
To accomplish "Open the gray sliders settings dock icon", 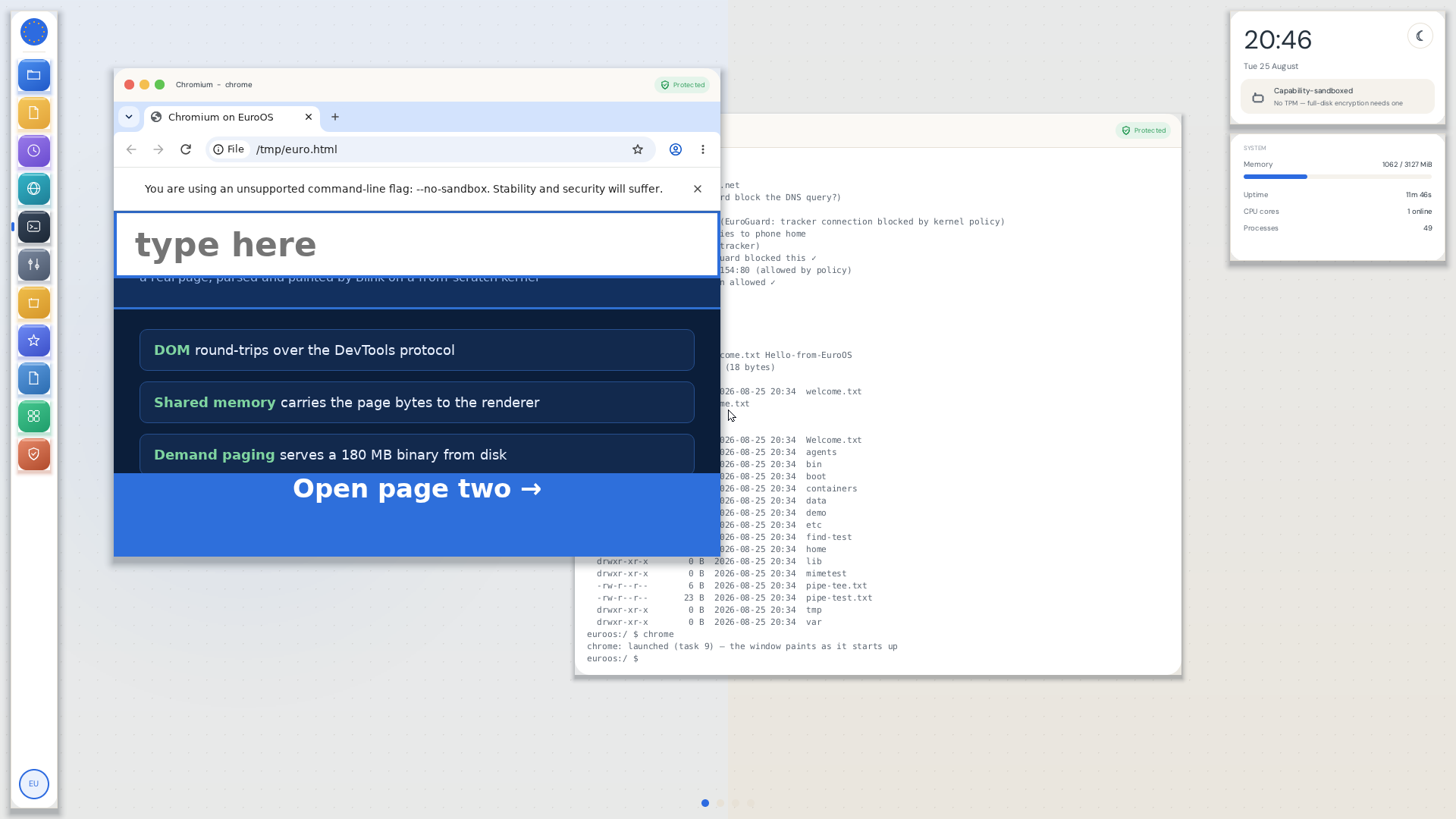I will (x=34, y=265).
